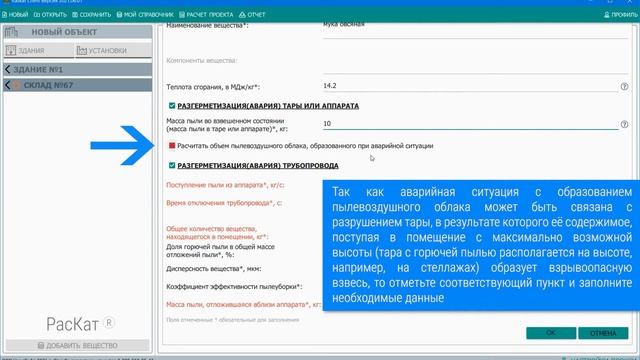Switch to the ЗДАНИЯ tab

39,50
